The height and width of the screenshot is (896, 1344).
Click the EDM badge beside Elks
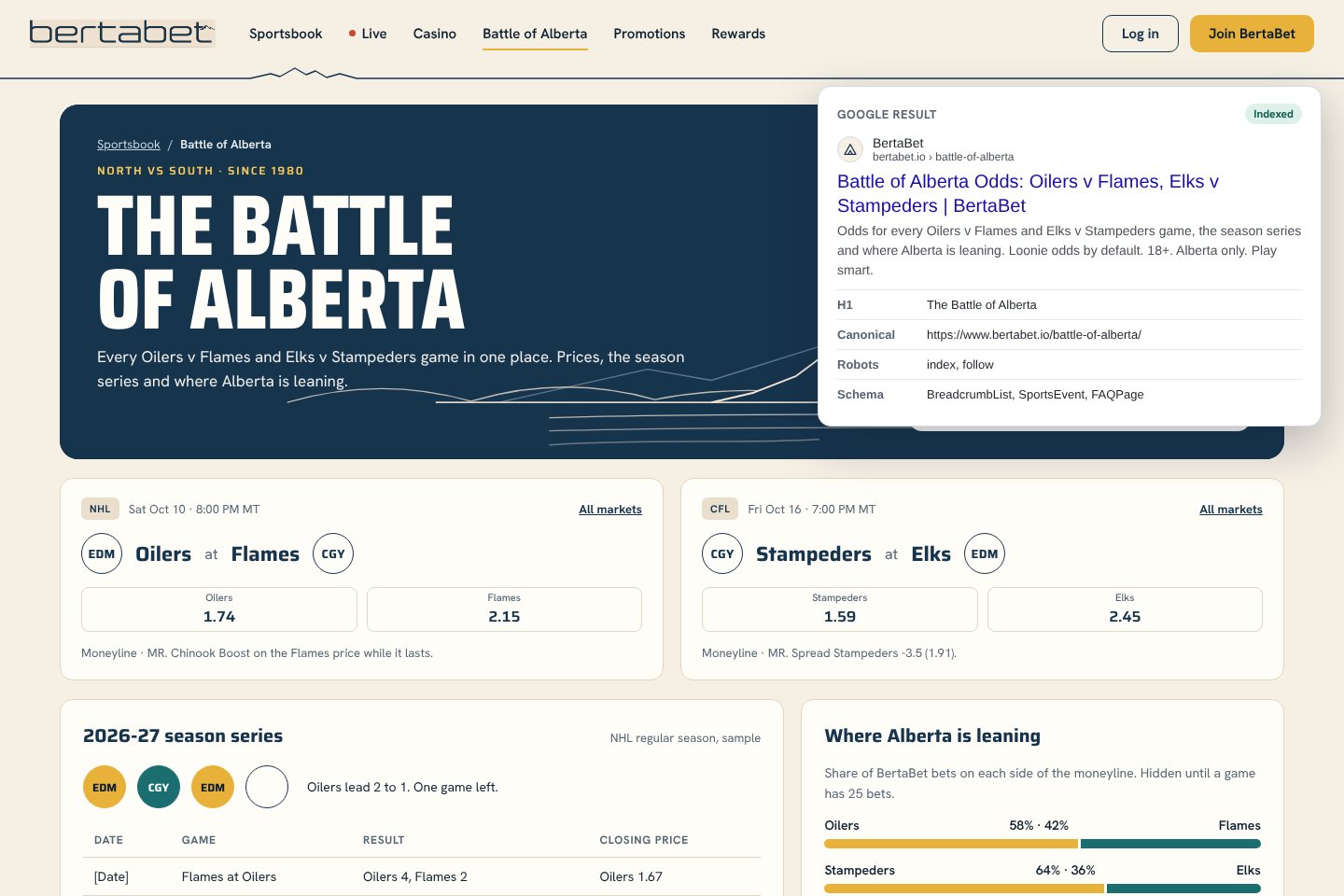pos(985,553)
